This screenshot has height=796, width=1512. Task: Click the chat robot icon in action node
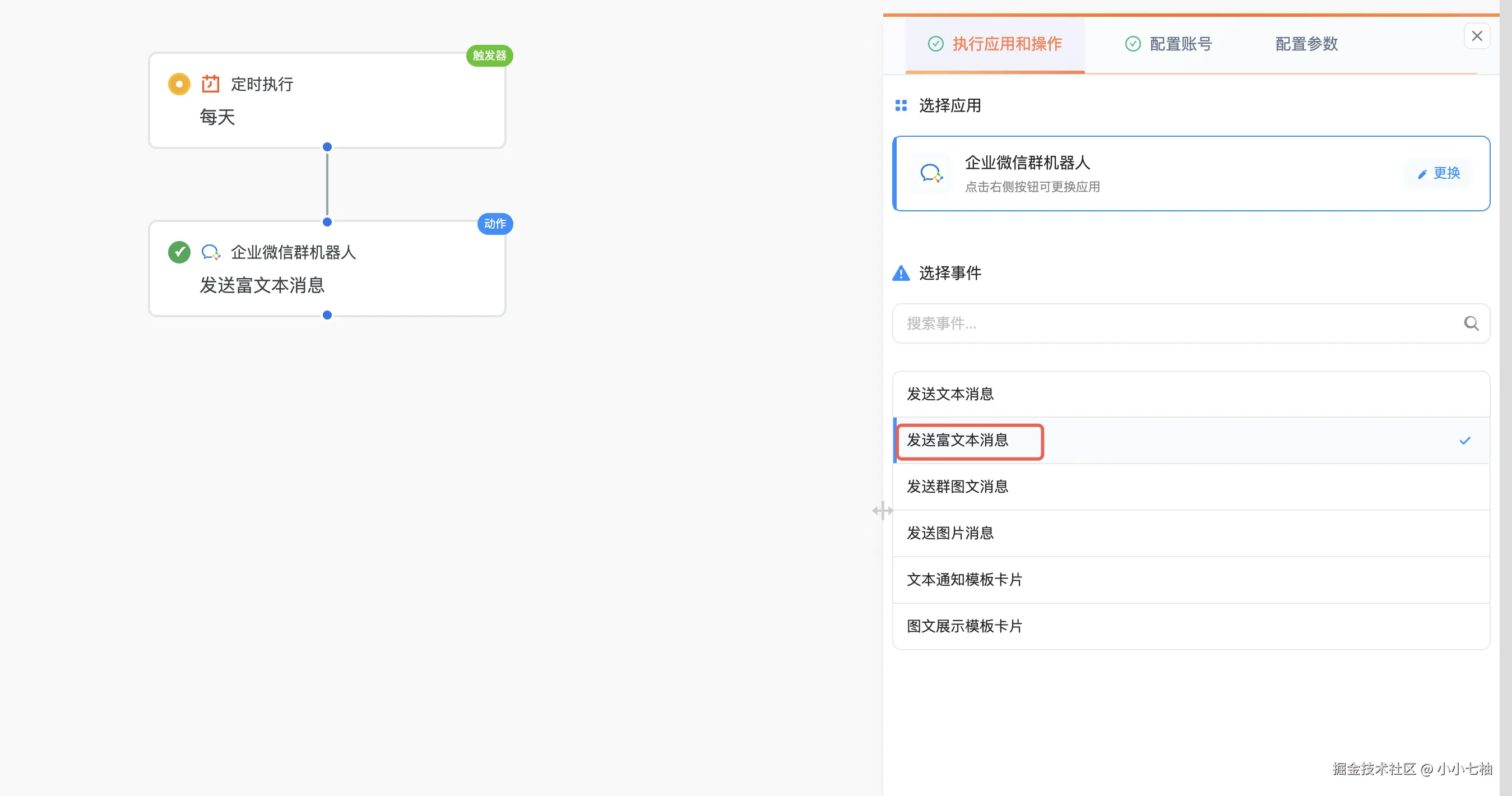coord(210,252)
